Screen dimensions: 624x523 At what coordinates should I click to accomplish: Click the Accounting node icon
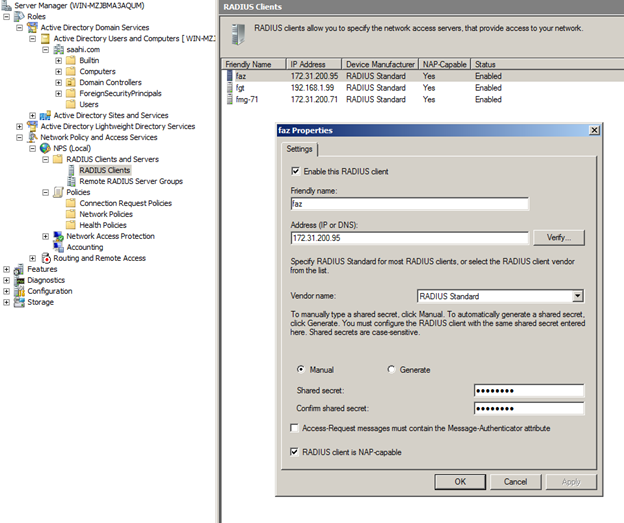point(58,247)
